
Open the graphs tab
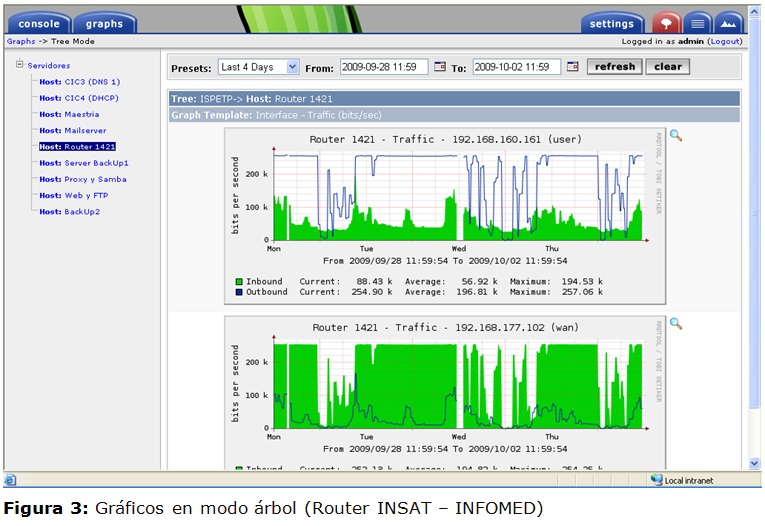click(104, 24)
